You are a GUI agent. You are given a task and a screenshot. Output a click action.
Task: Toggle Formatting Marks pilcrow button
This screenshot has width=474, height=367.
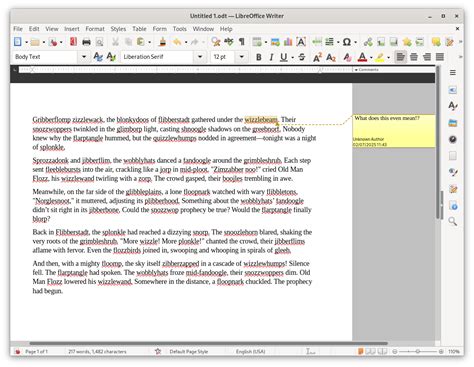[x=242, y=42]
